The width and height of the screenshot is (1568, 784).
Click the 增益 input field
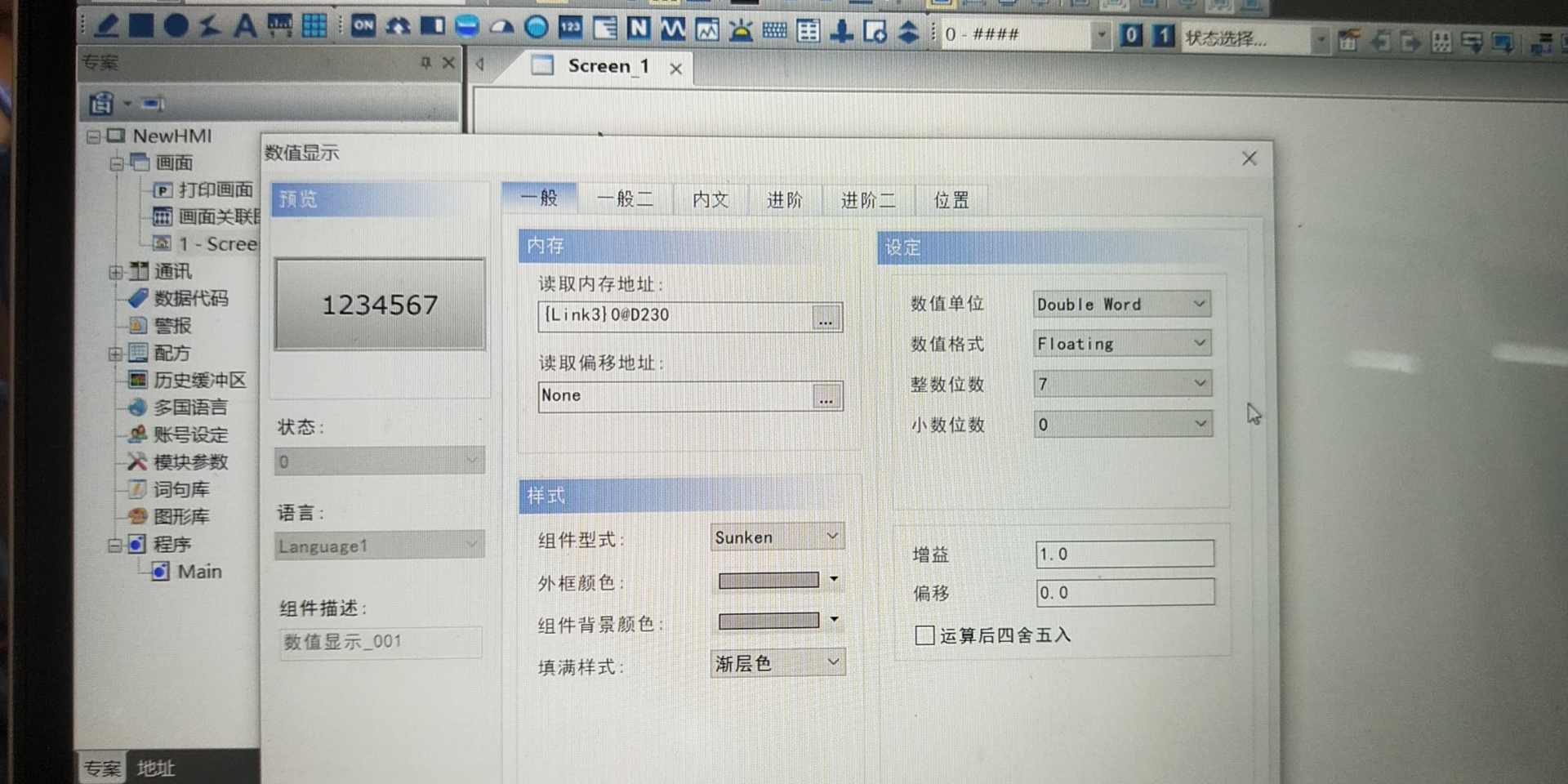pyautogui.click(x=1124, y=555)
